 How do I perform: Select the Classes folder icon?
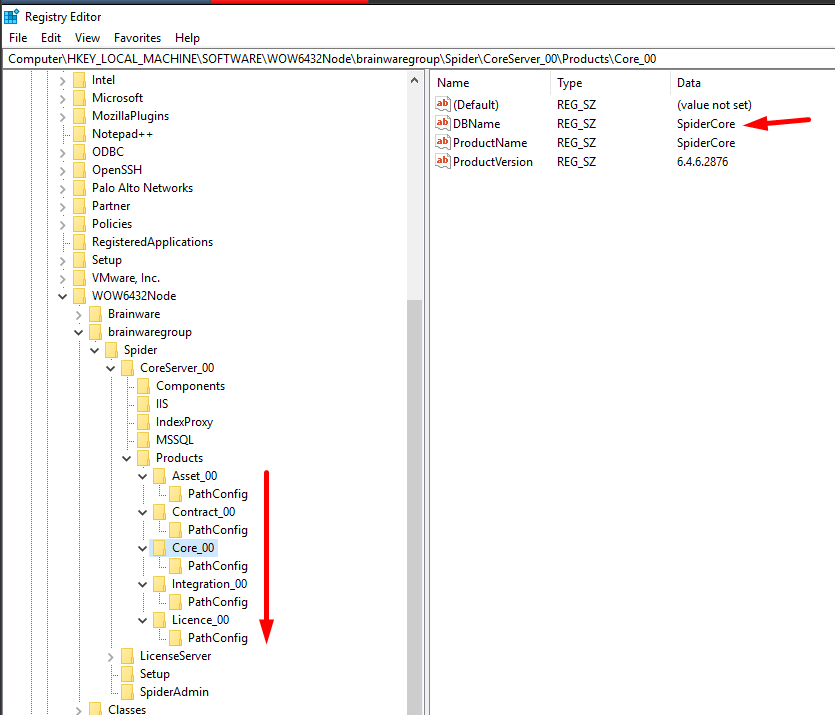coord(95,709)
